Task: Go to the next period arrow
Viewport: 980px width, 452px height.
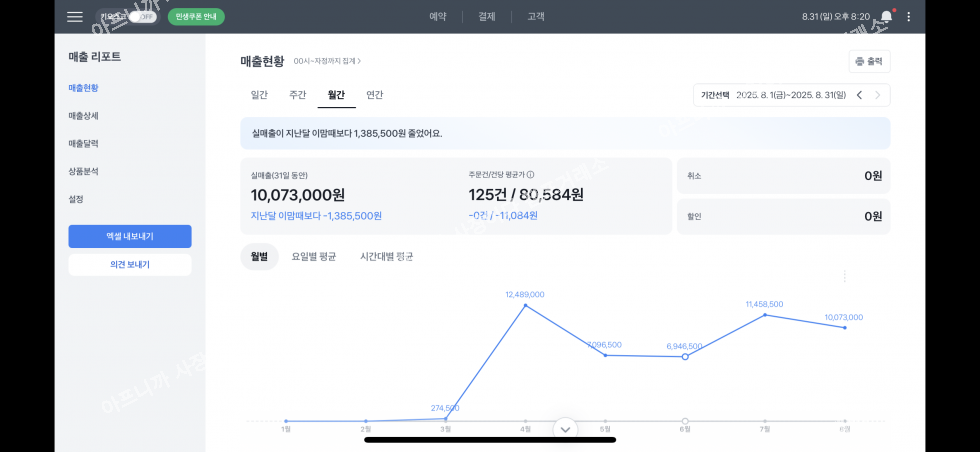Action: (878, 95)
